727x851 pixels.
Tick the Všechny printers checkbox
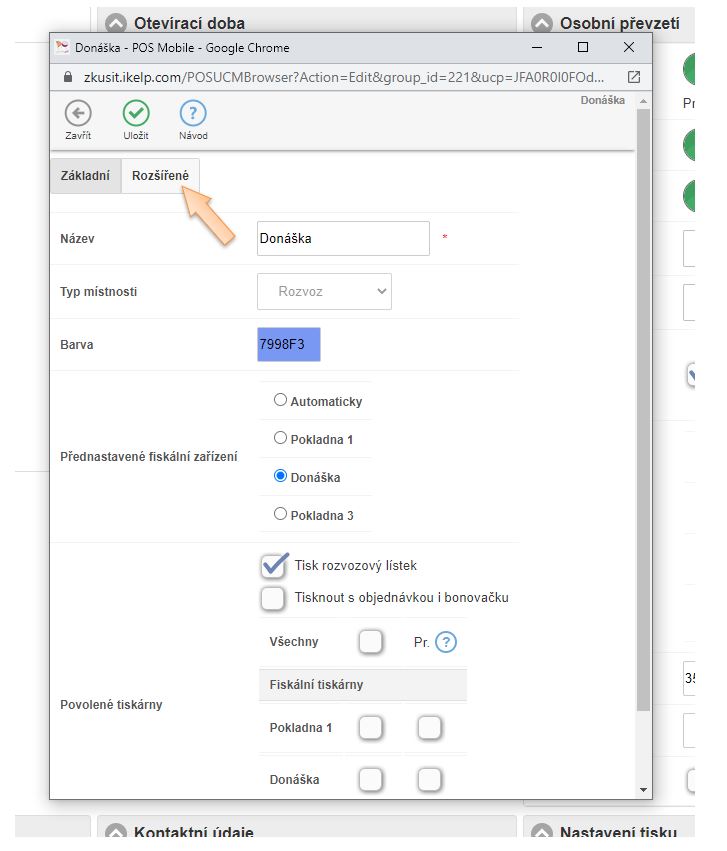pos(371,642)
